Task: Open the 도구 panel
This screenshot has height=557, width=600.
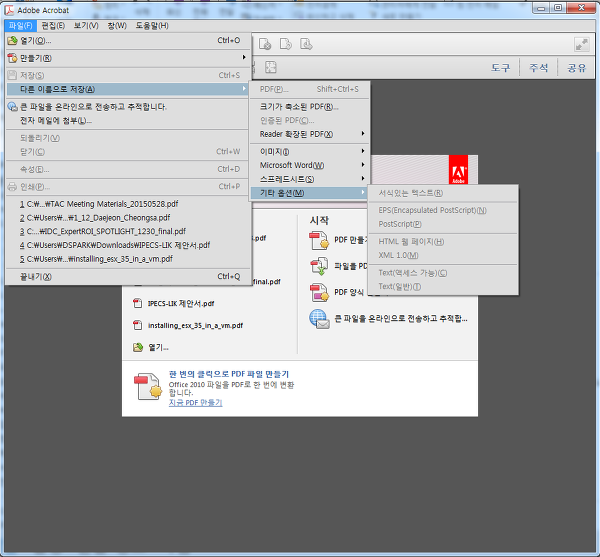Action: 501,68
